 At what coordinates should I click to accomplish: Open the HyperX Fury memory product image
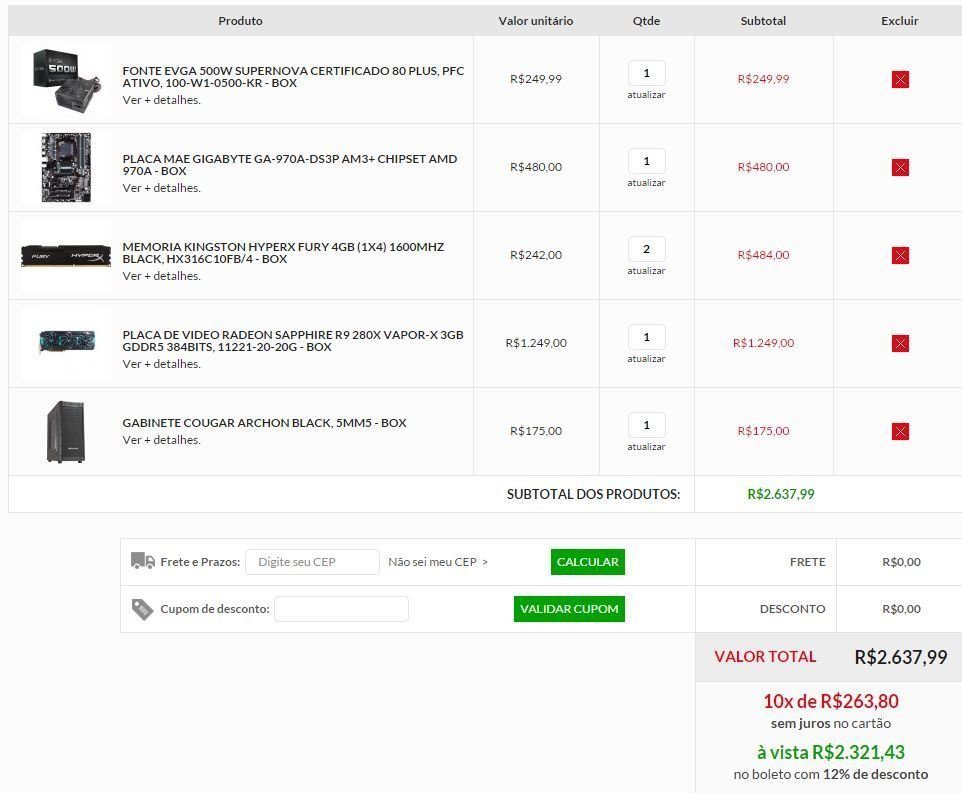[66, 255]
